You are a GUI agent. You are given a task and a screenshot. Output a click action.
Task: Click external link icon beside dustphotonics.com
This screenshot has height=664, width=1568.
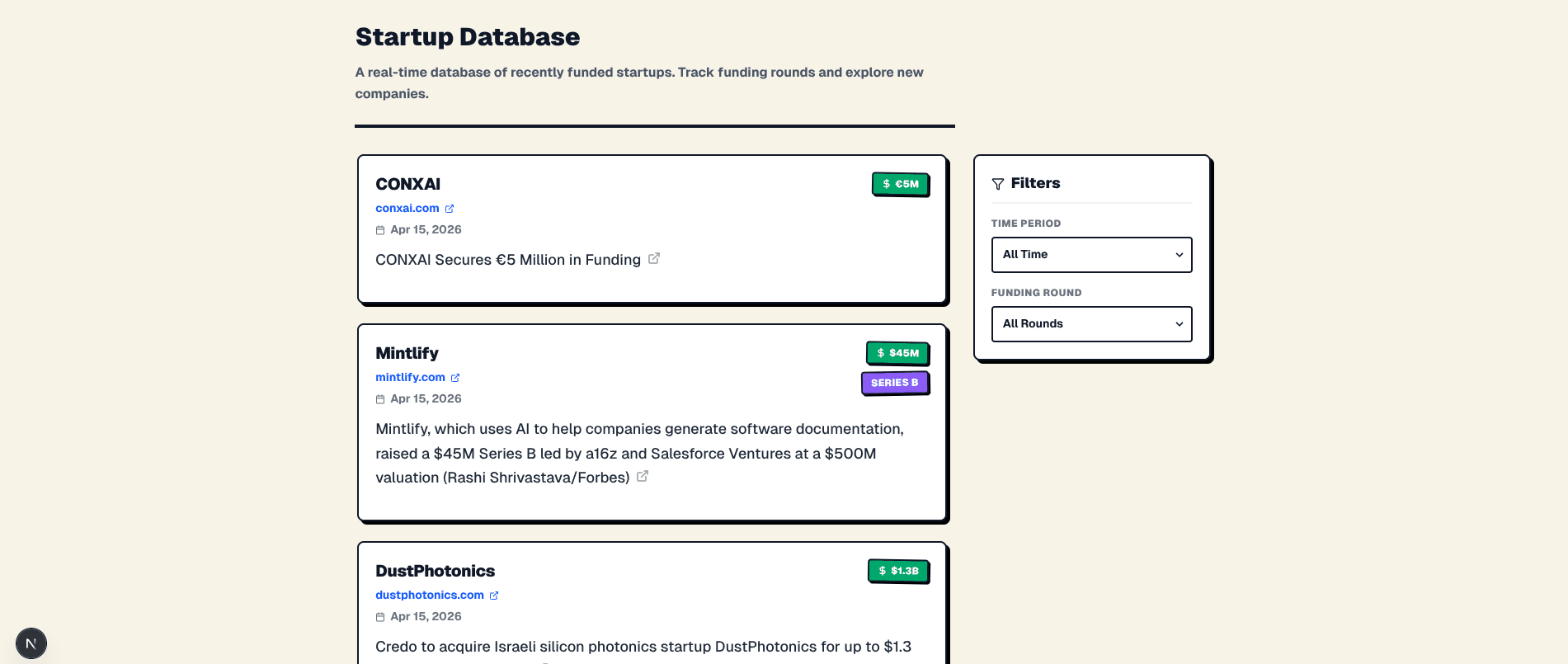(x=494, y=596)
